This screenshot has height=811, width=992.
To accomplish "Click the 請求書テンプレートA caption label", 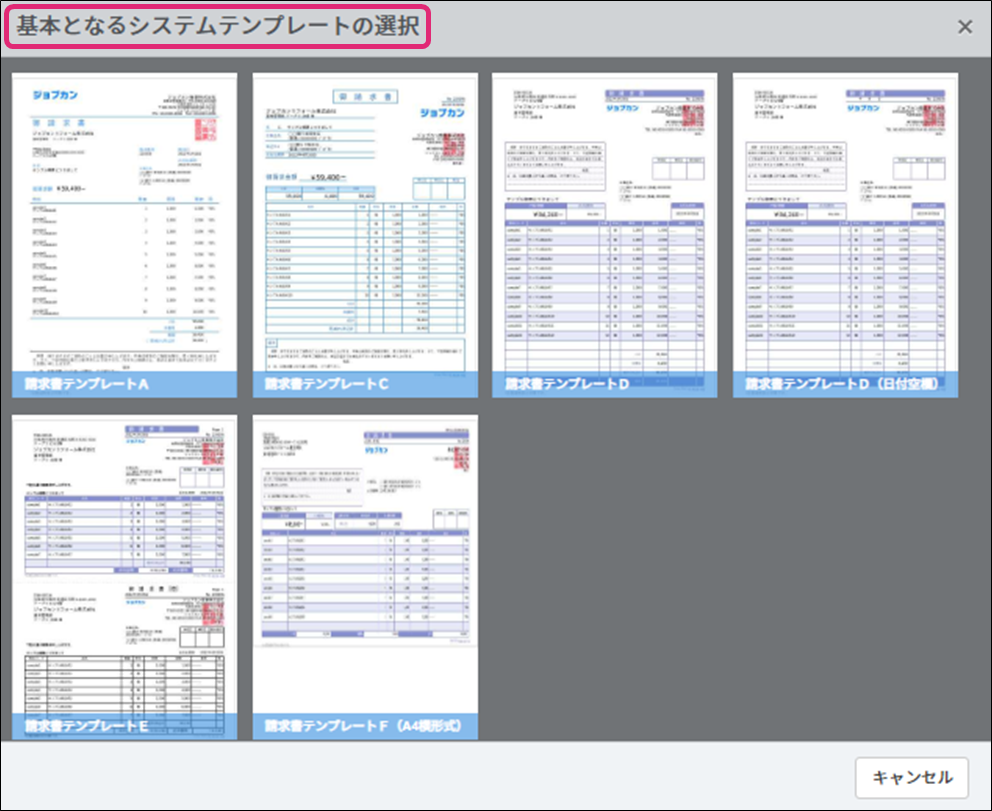I will coord(84,384).
